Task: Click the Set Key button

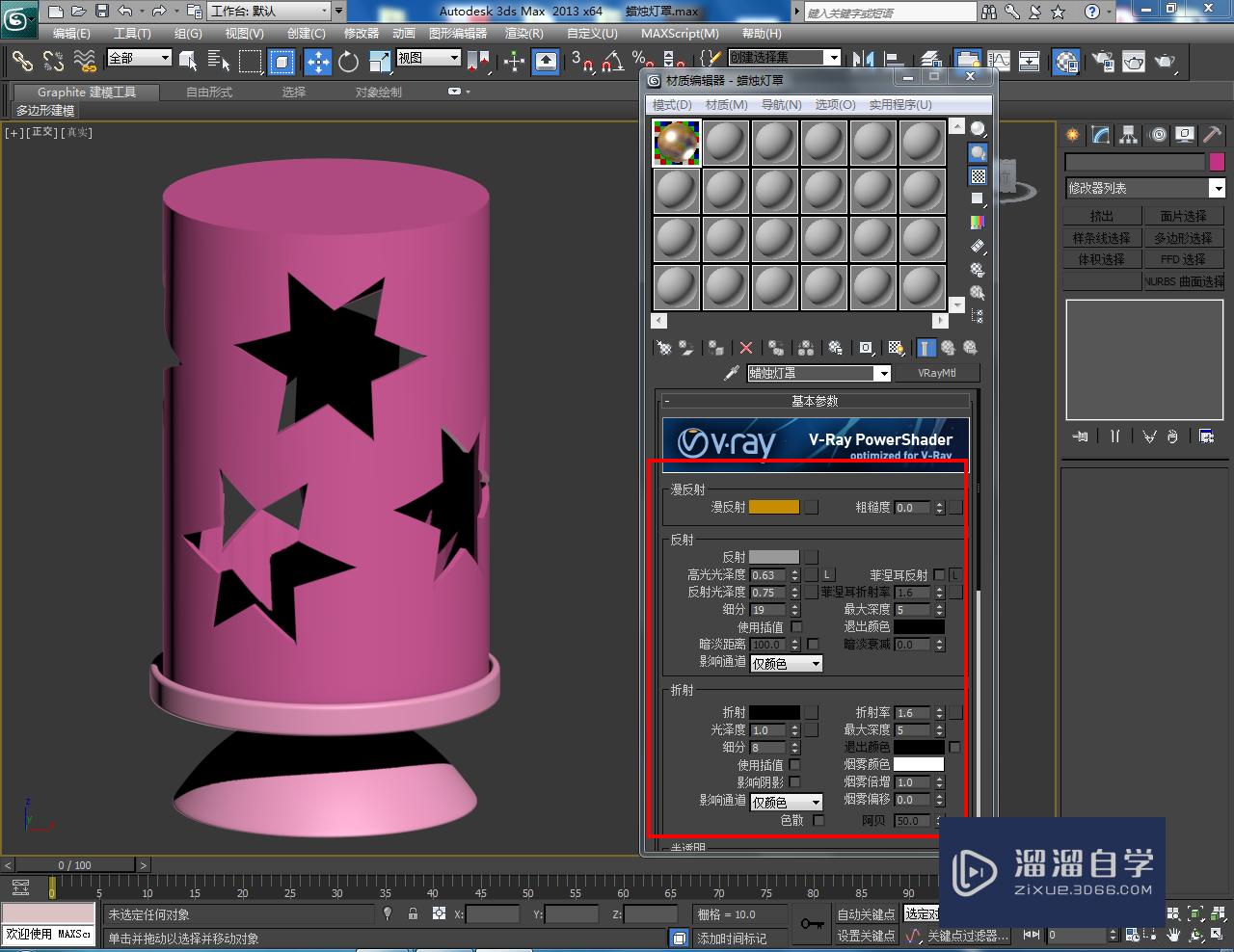Action: click(x=866, y=936)
